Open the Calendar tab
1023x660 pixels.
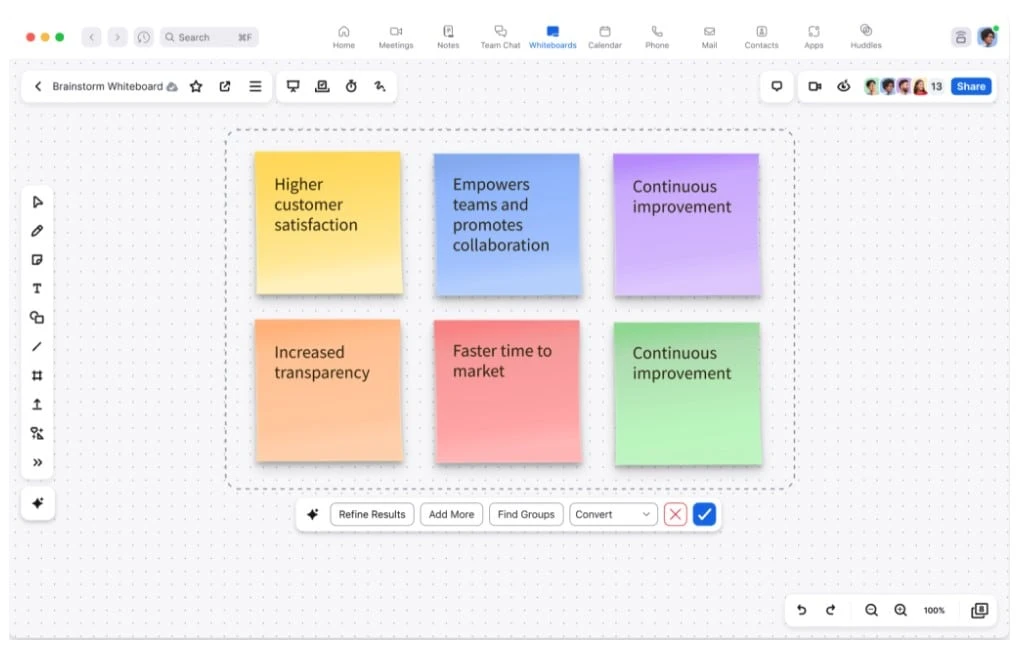pyautogui.click(x=605, y=37)
